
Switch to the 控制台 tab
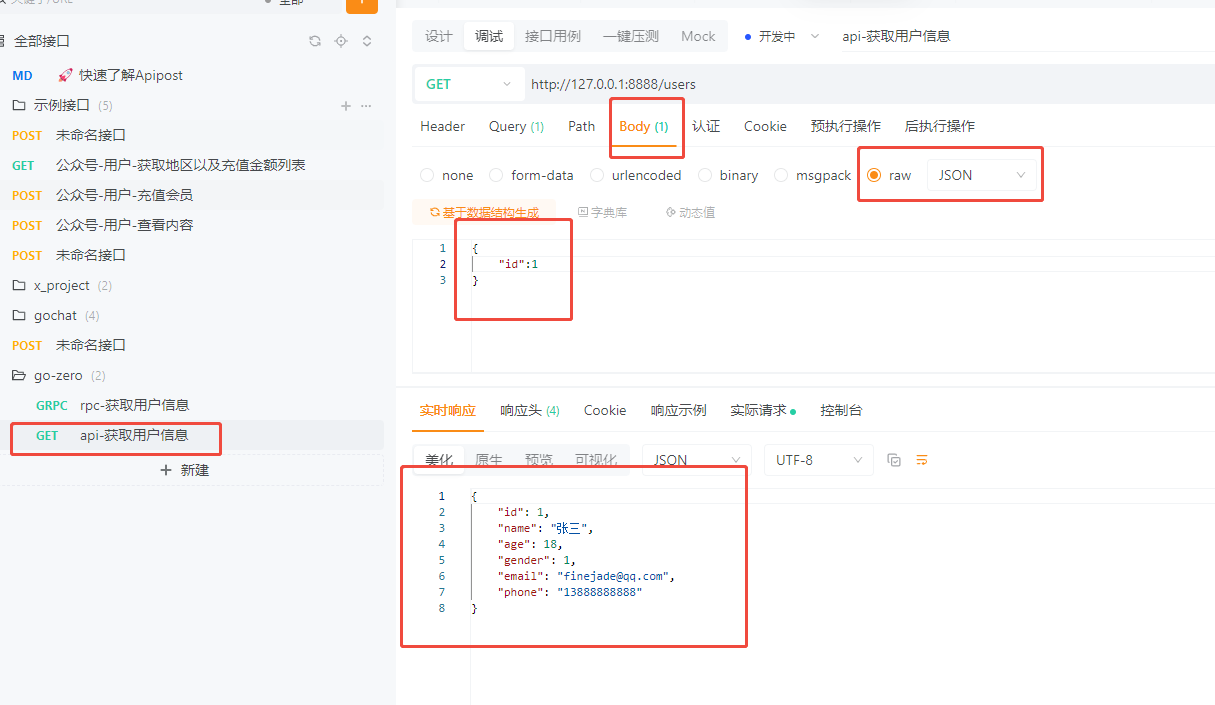click(841, 410)
